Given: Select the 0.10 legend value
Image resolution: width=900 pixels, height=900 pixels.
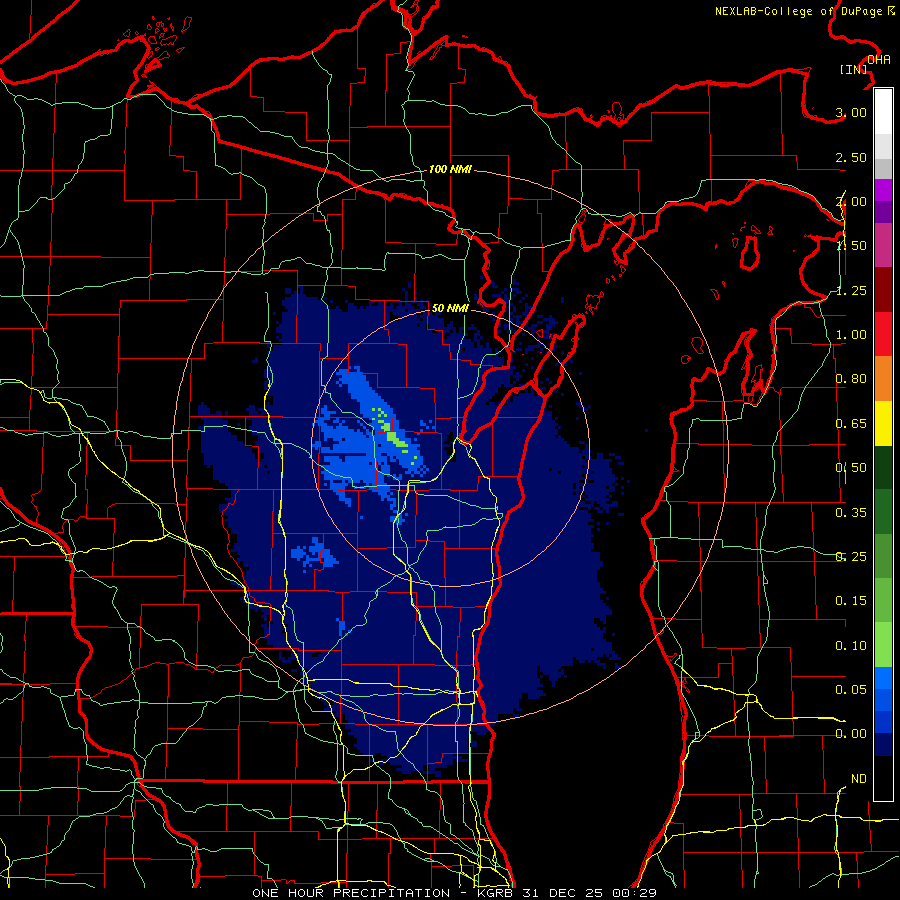Looking at the screenshot, I should pyautogui.click(x=851, y=646).
